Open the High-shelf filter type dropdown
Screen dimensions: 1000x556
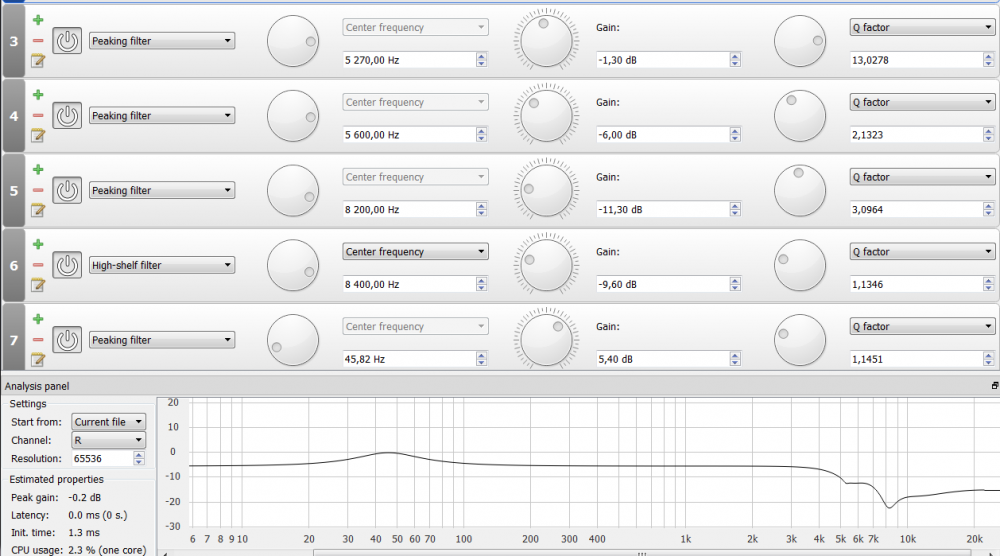coord(161,266)
